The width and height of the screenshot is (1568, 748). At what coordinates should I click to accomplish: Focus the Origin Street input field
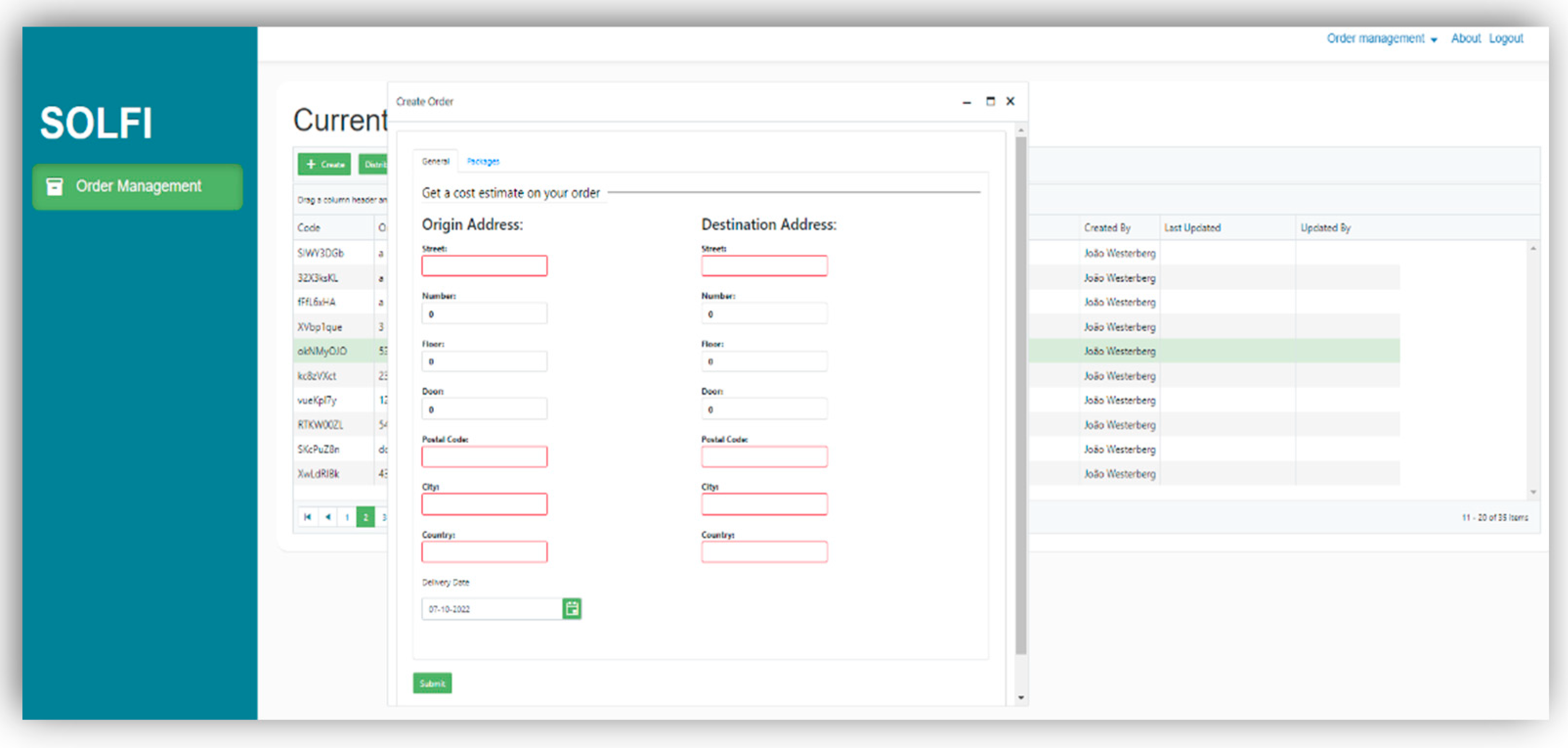(x=484, y=265)
